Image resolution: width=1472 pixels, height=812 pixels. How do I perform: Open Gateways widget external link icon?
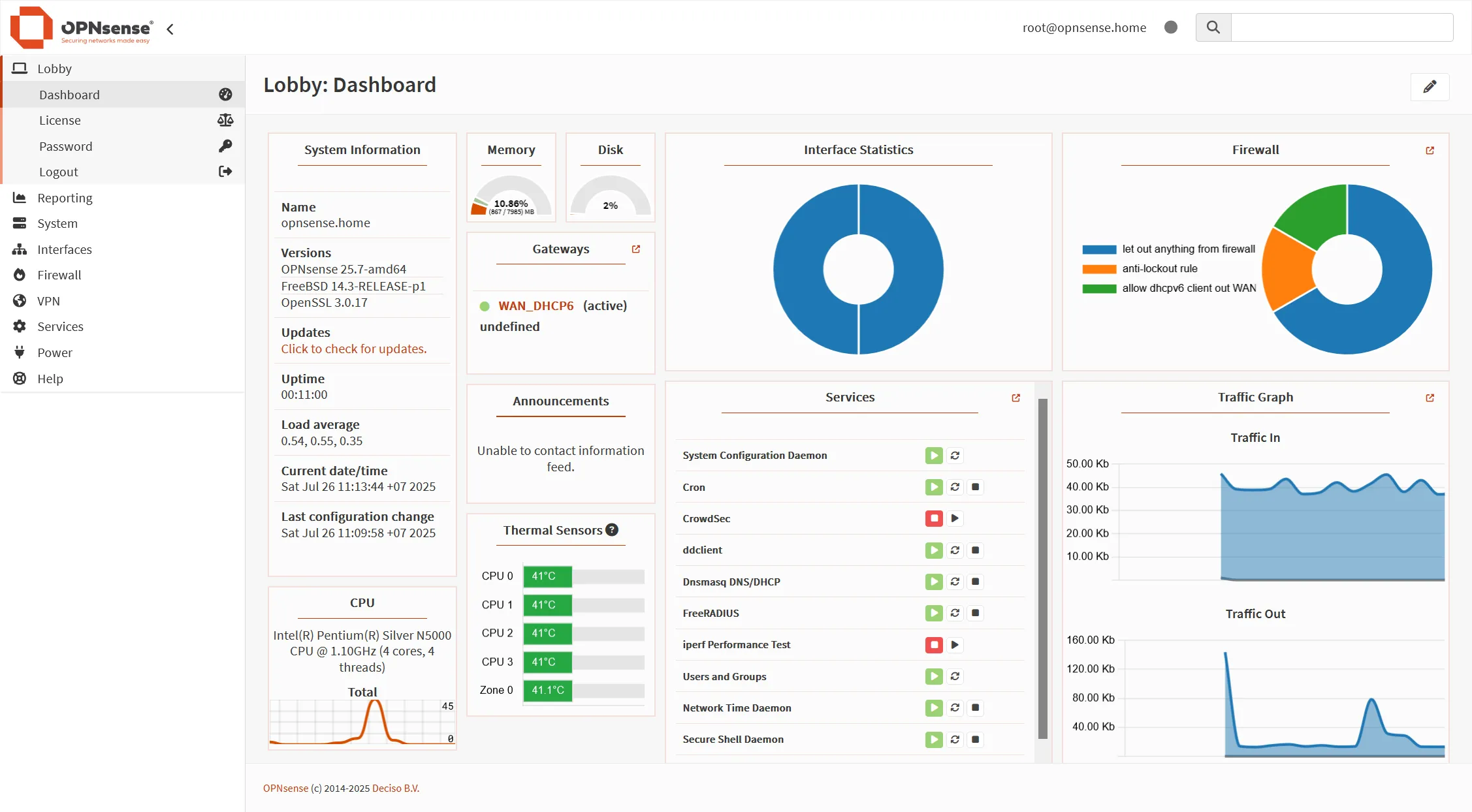click(x=636, y=249)
